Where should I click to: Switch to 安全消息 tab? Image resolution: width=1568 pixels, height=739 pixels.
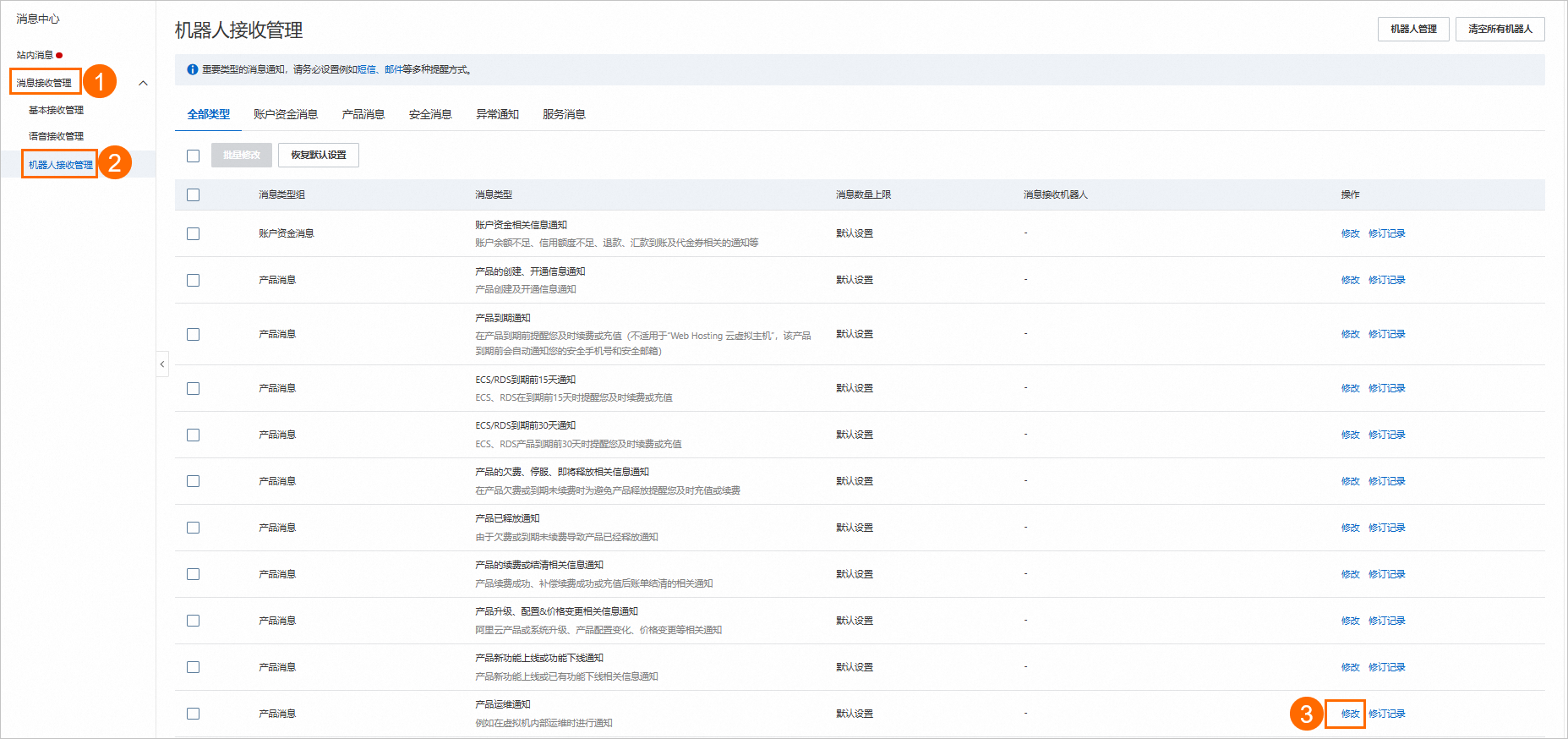coord(430,114)
